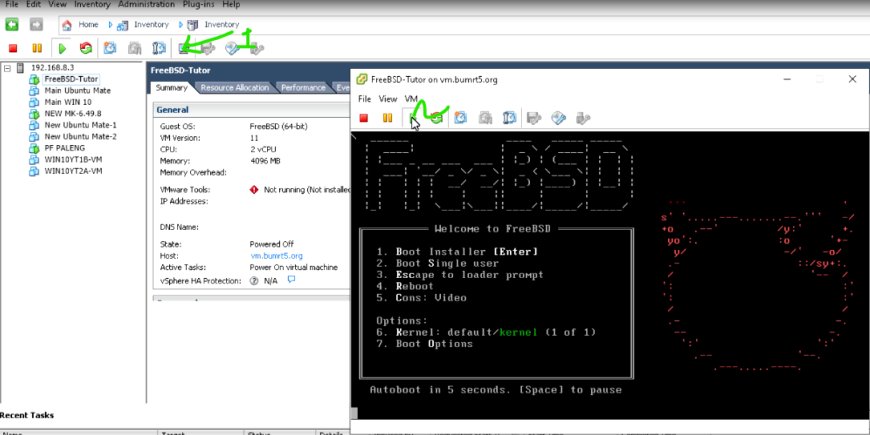Click the USB device connect icon in the main toolbar

pos(256,49)
